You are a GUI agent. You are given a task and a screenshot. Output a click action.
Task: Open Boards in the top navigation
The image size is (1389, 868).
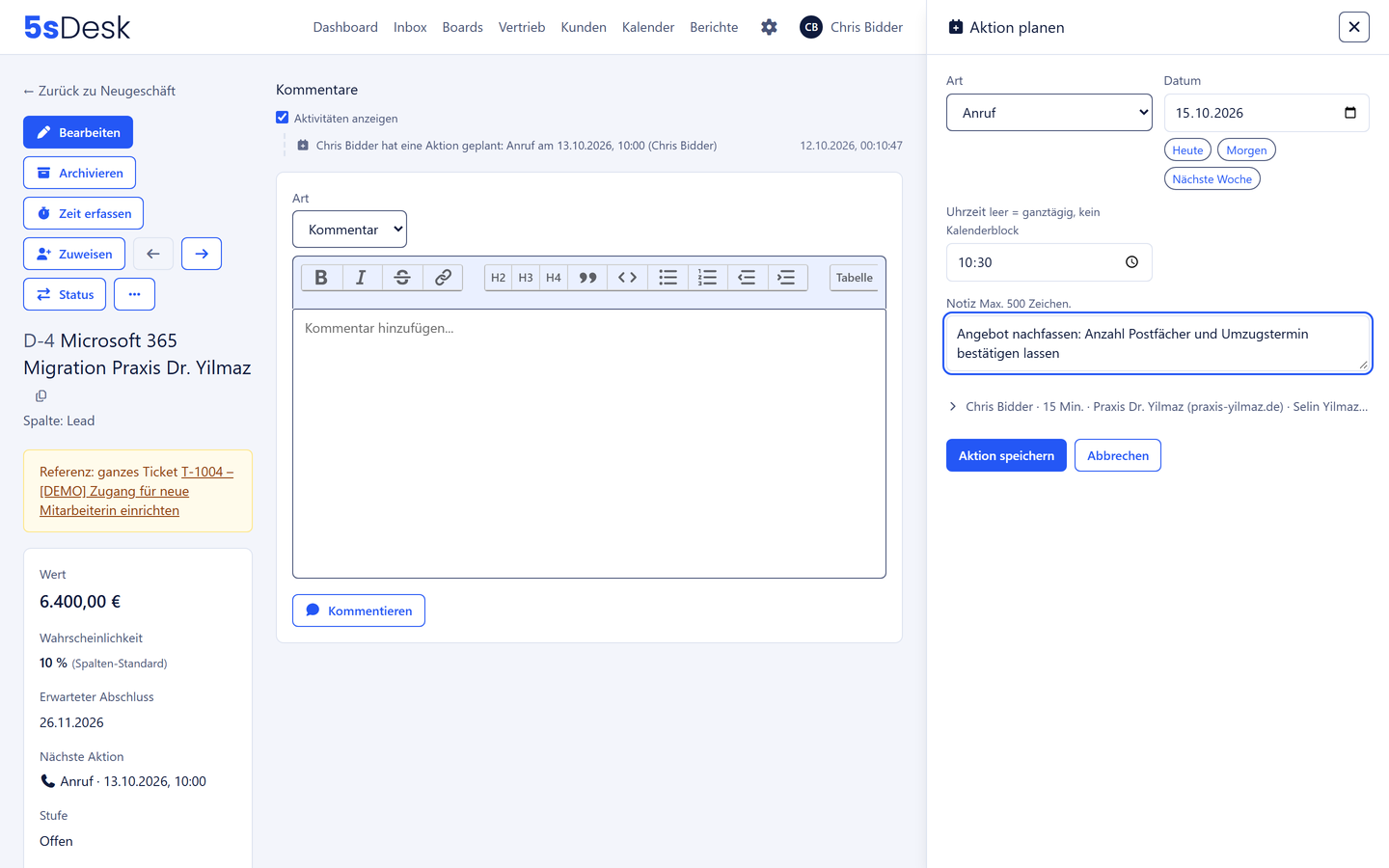[462, 27]
